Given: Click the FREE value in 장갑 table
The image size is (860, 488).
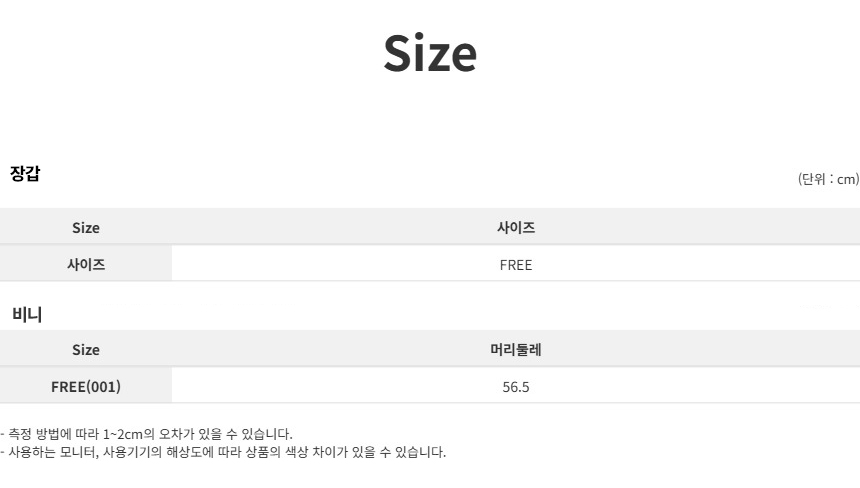Looking at the screenshot, I should pos(516,265).
